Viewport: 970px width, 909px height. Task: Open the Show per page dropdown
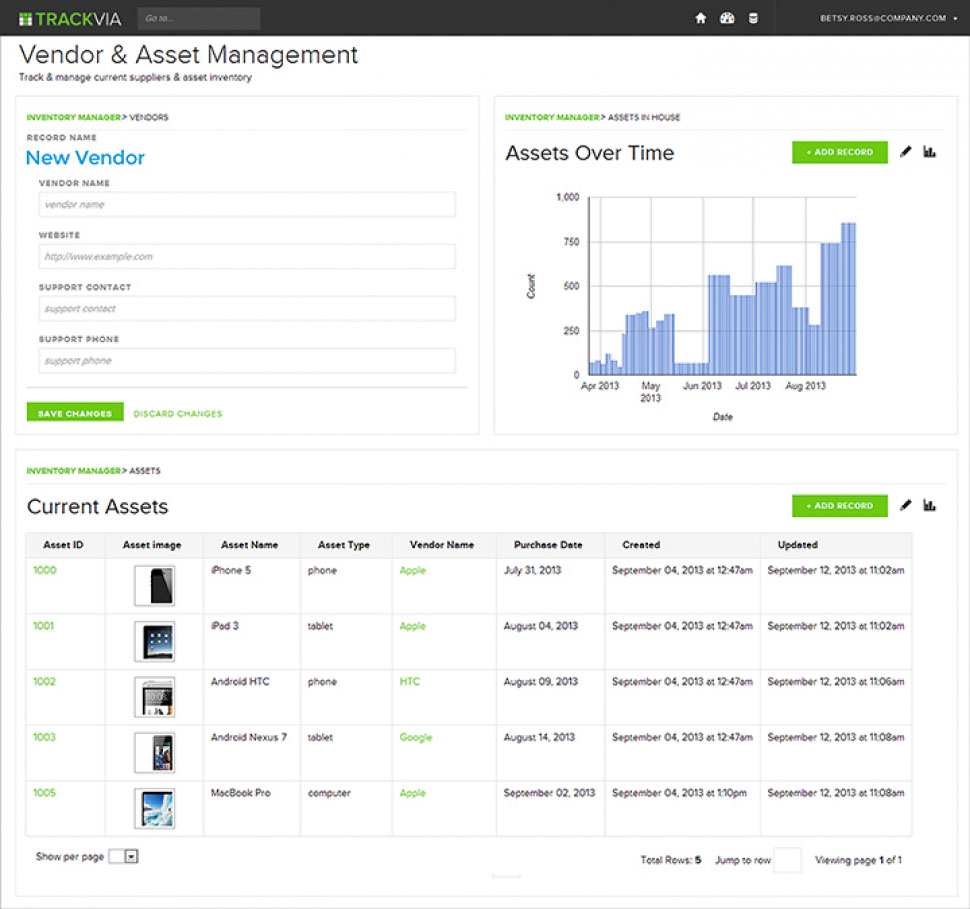tap(130, 857)
